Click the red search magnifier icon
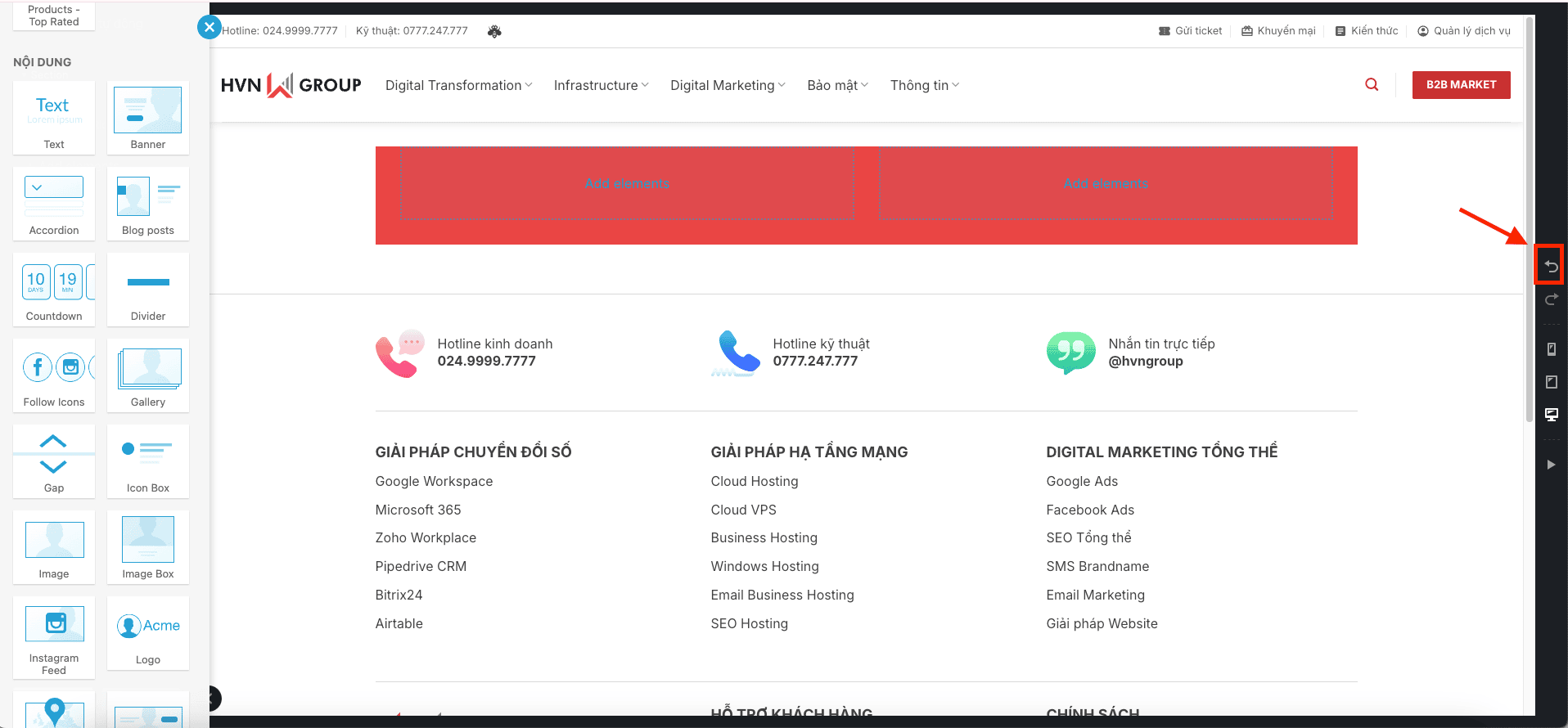Screen dimensions: 1568x728 click(x=1372, y=84)
